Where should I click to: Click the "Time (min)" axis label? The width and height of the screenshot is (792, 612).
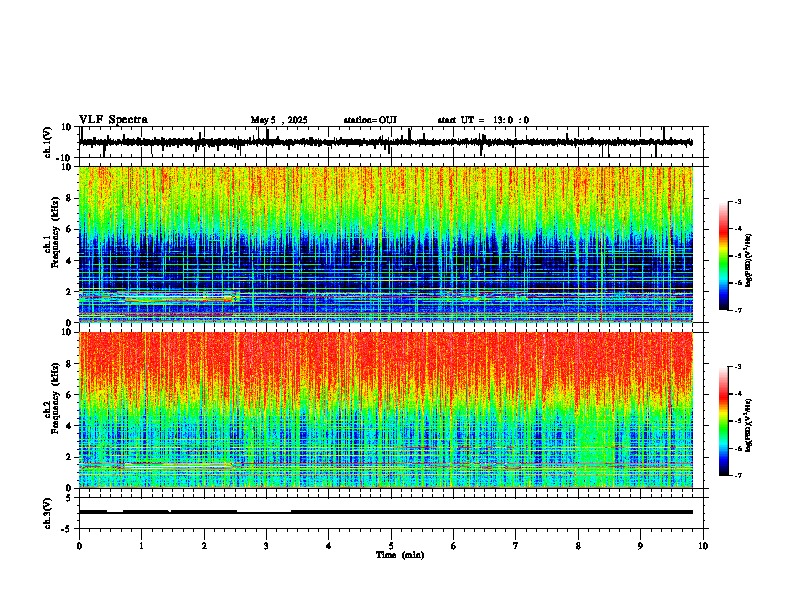(400, 555)
